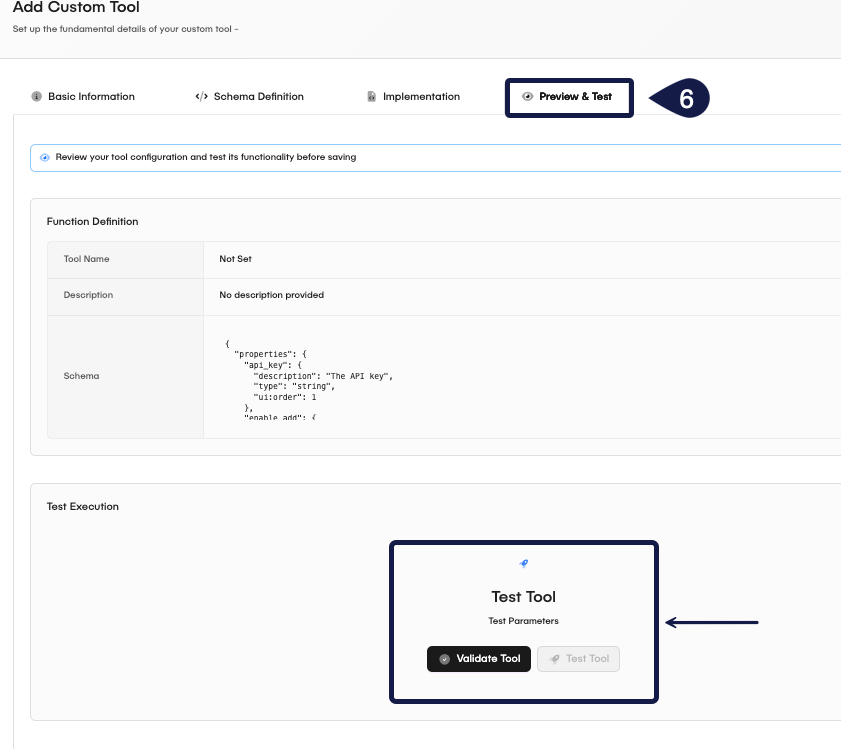
Task: Click the info icon on Basic Information tab
Action: (x=37, y=96)
